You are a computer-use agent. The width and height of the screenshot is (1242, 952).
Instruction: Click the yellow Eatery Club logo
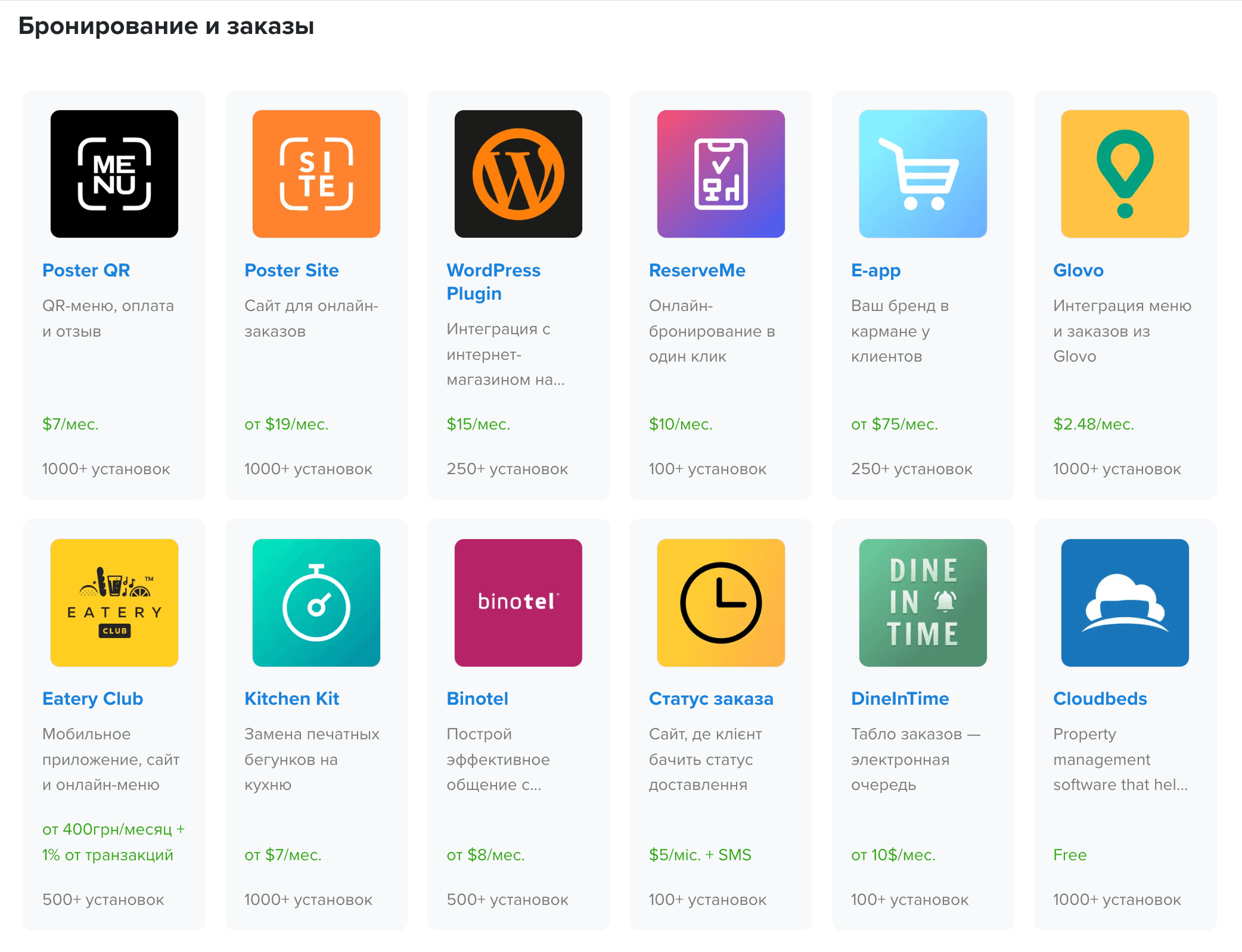click(114, 603)
